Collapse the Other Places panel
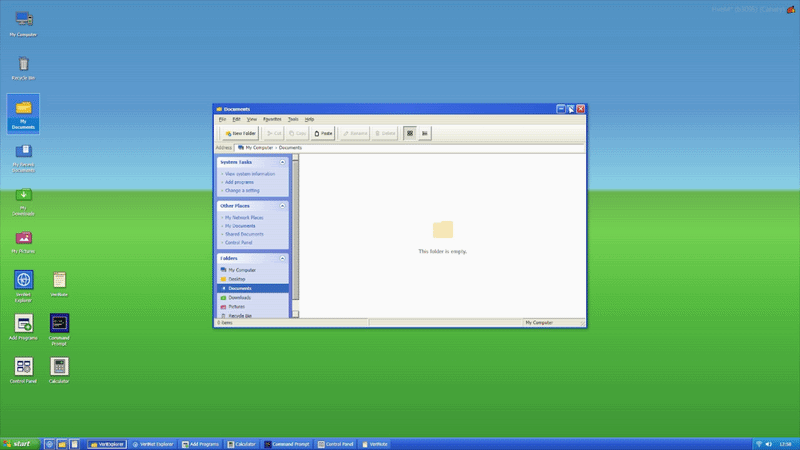Screen dimensions: 800x450 pyautogui.click(x=282, y=206)
